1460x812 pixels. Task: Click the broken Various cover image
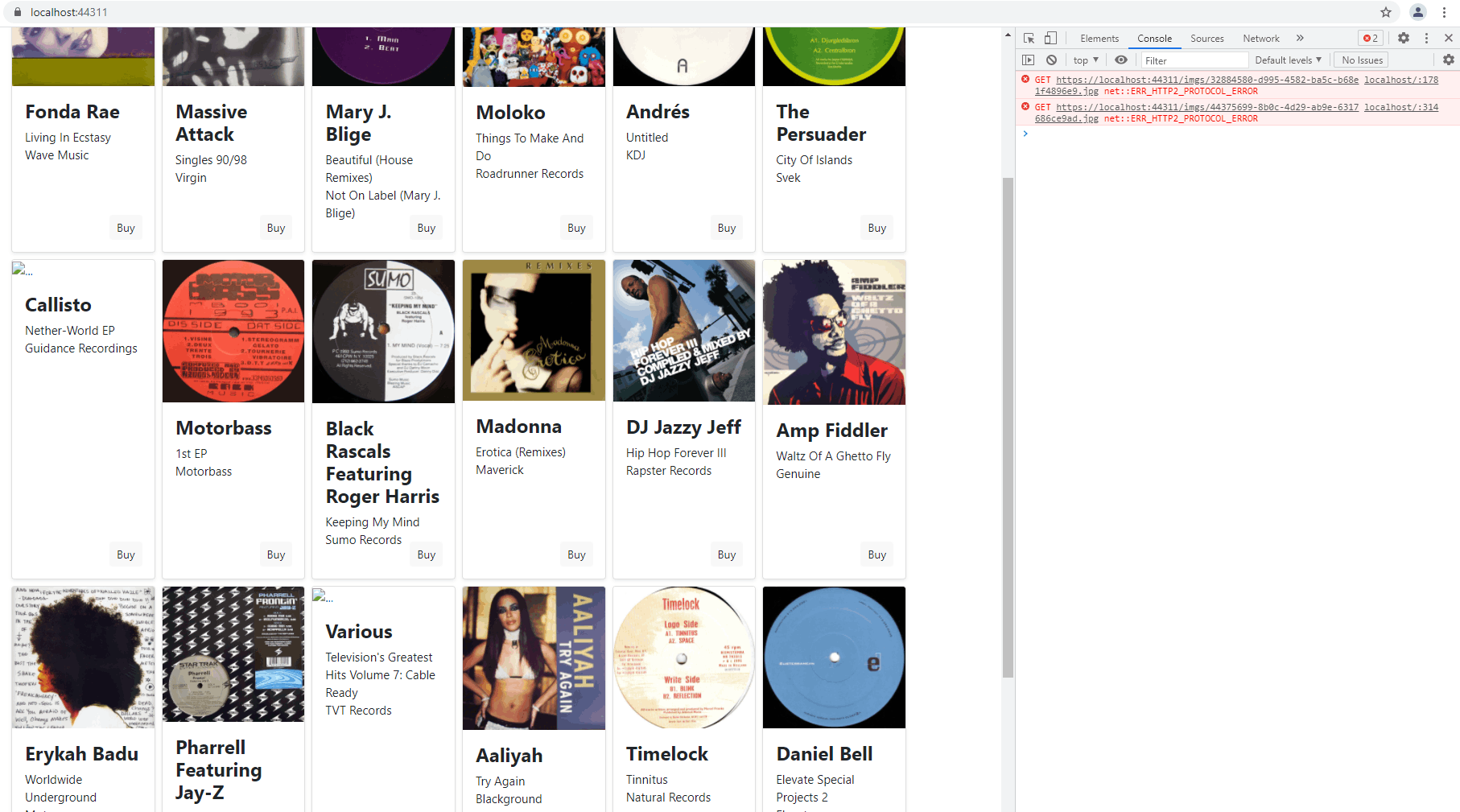pos(323,596)
